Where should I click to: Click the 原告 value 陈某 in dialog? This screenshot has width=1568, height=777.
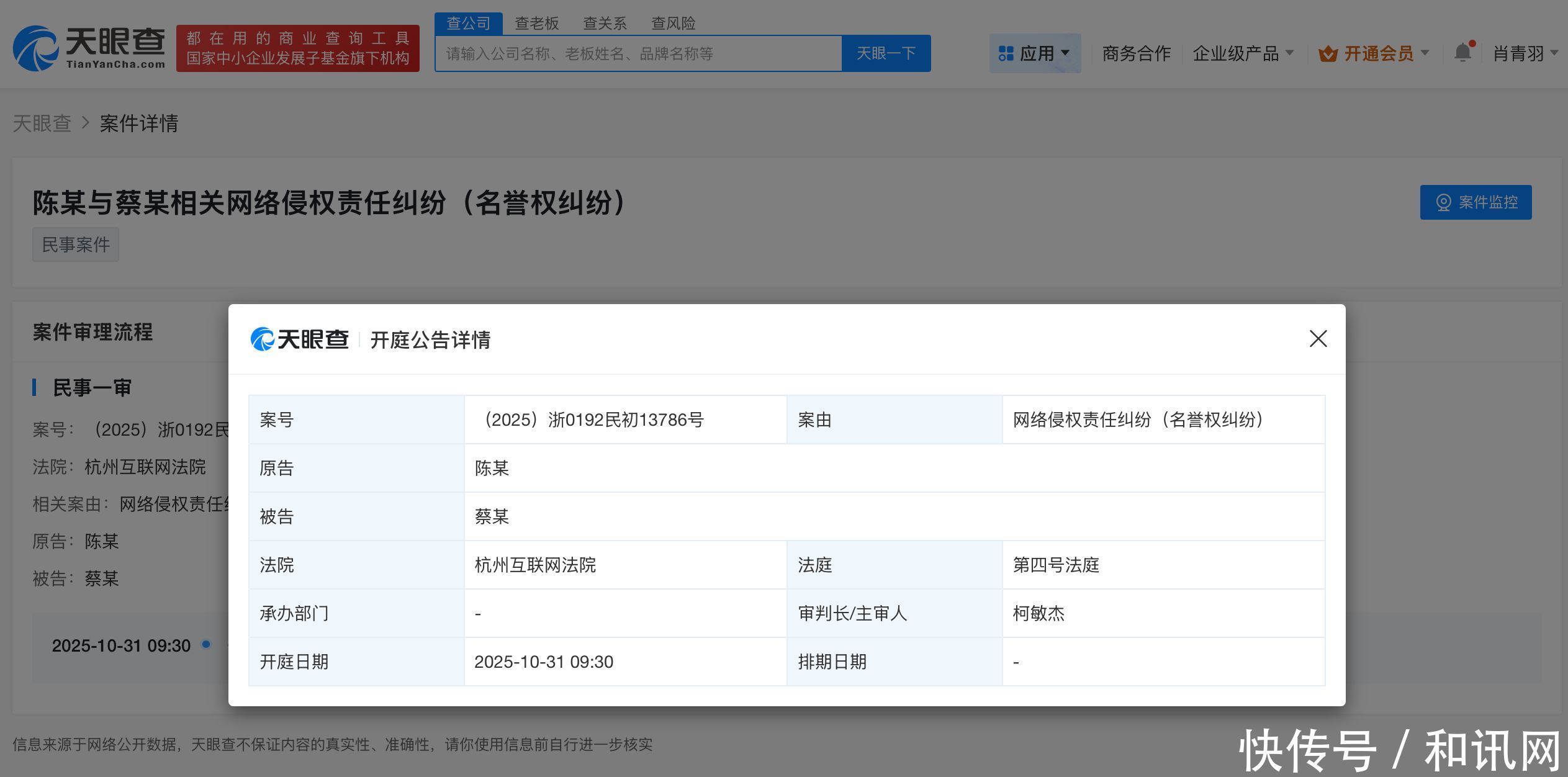[x=492, y=468]
